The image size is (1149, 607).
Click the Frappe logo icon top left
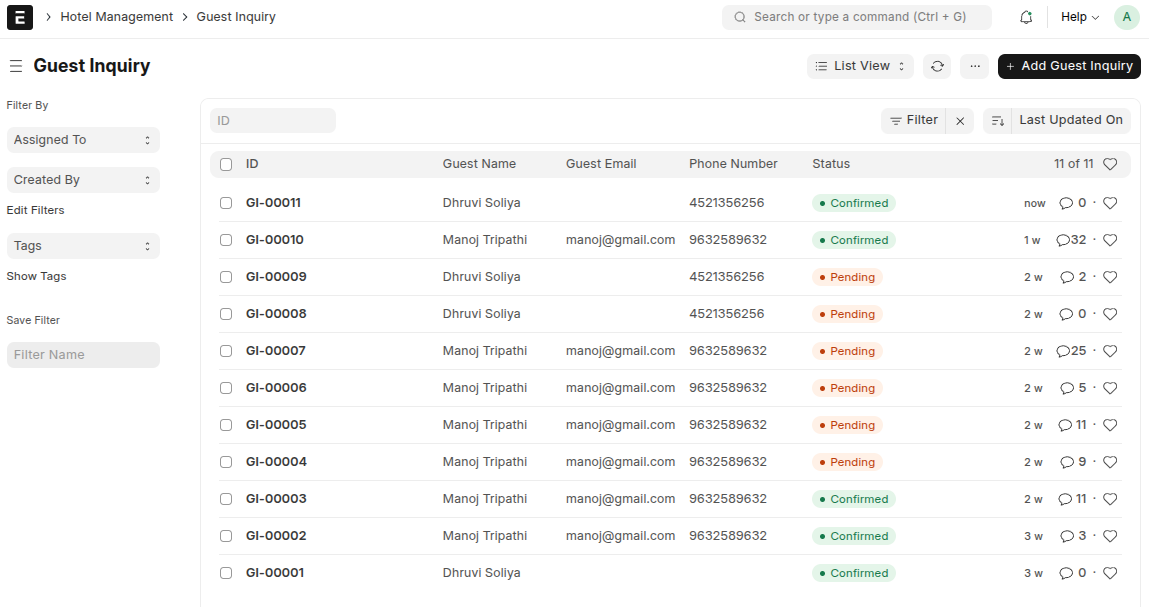(x=19, y=17)
